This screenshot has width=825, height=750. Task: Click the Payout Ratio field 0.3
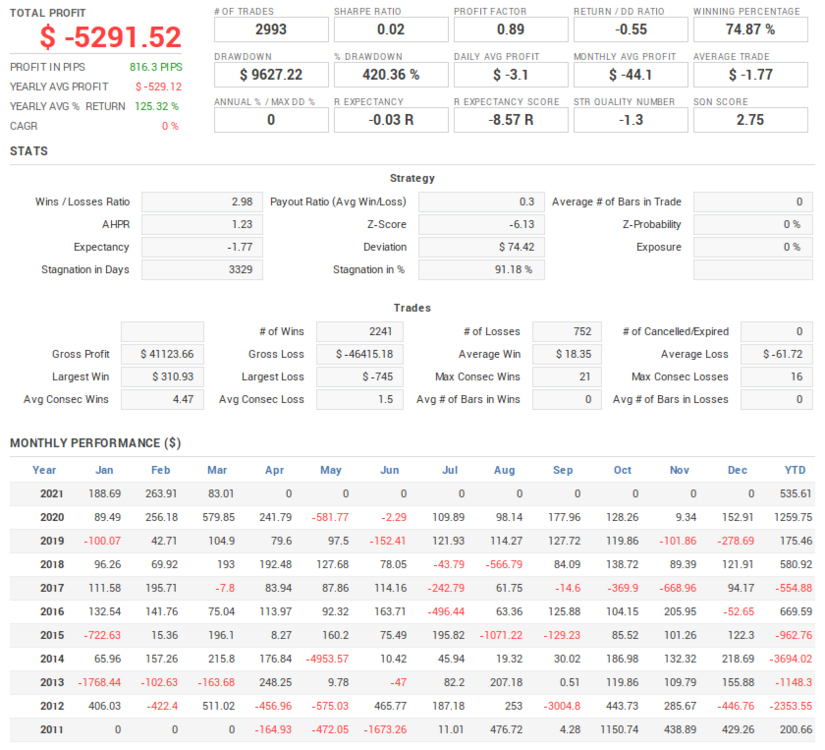pyautogui.click(x=481, y=202)
